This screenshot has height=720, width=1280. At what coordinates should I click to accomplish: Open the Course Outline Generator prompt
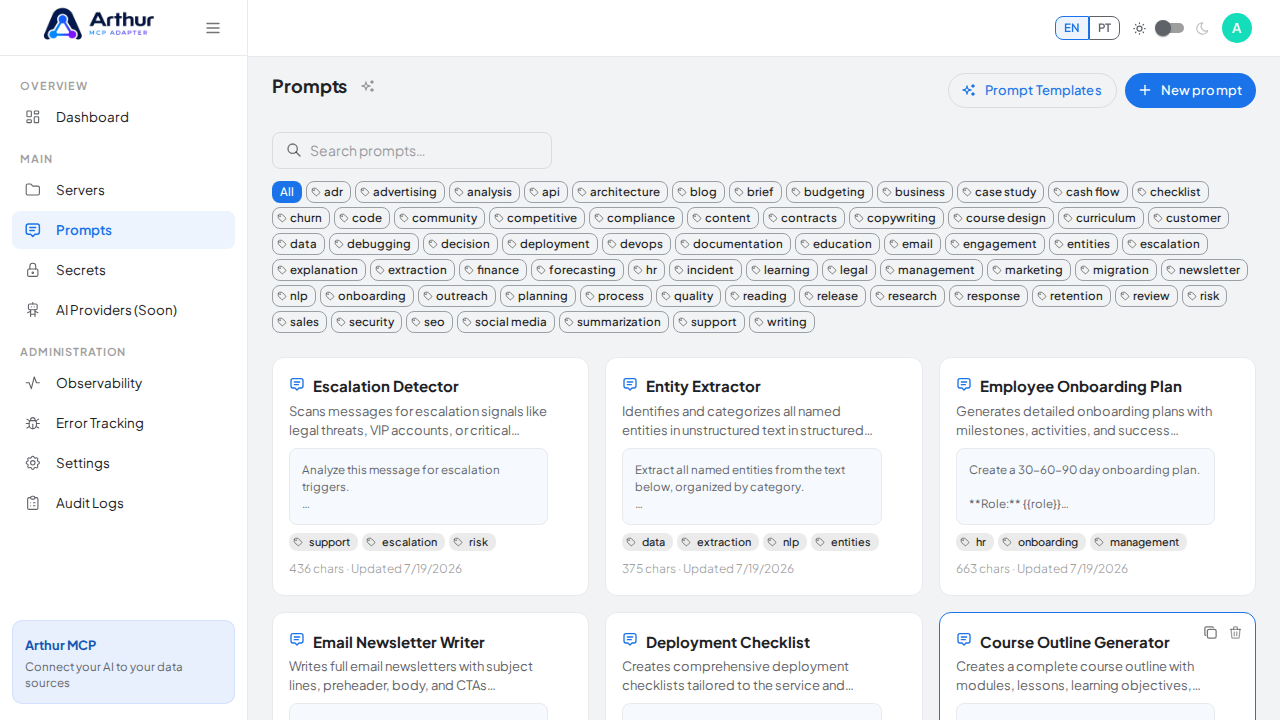click(1097, 666)
